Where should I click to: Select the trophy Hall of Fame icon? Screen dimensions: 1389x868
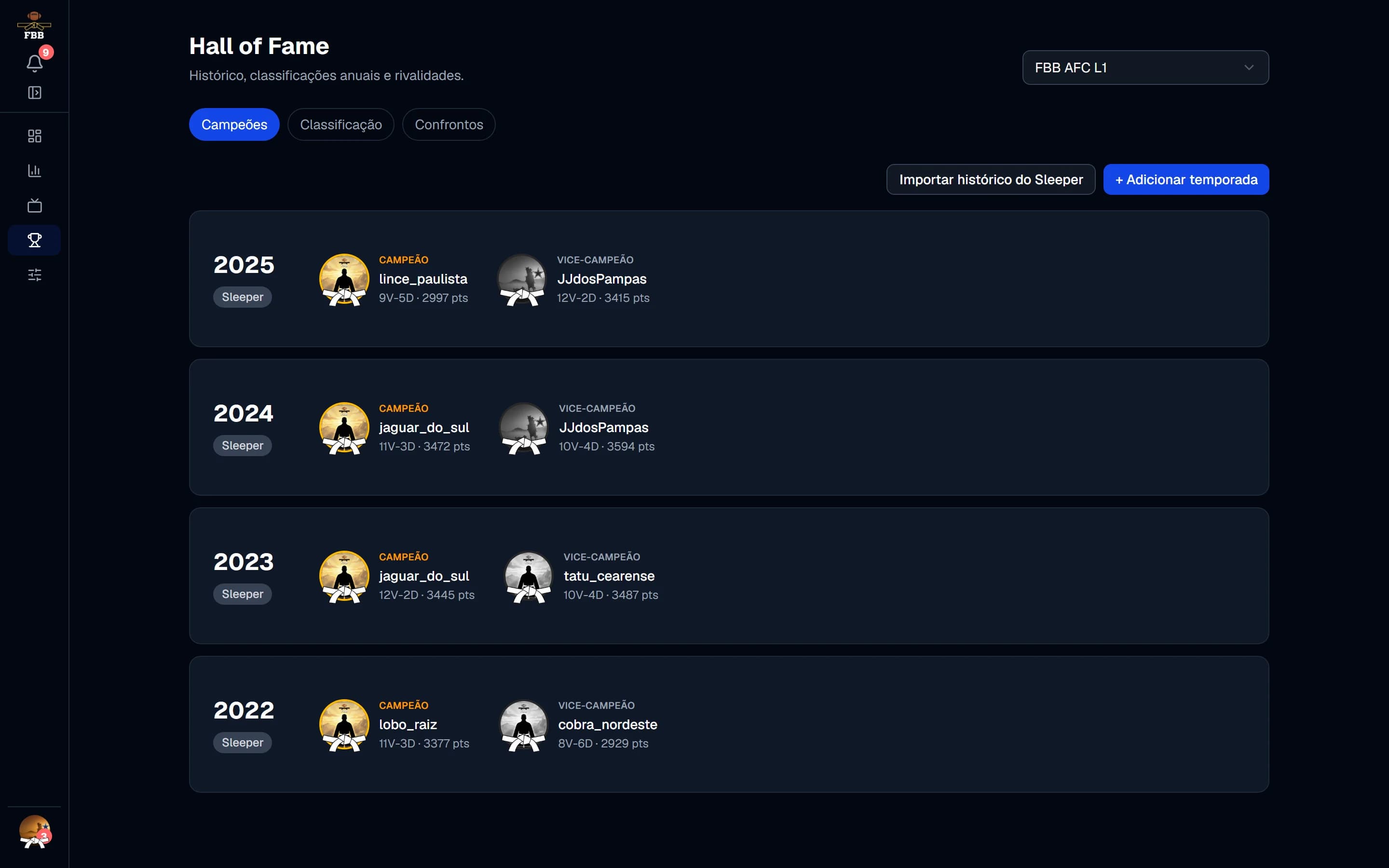[x=34, y=240]
